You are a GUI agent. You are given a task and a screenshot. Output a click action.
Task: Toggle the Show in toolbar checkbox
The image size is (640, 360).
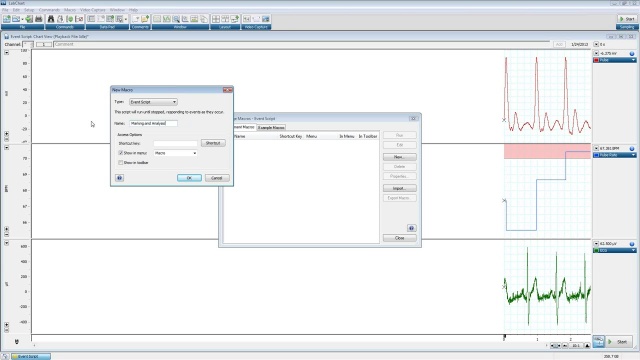click(x=121, y=162)
